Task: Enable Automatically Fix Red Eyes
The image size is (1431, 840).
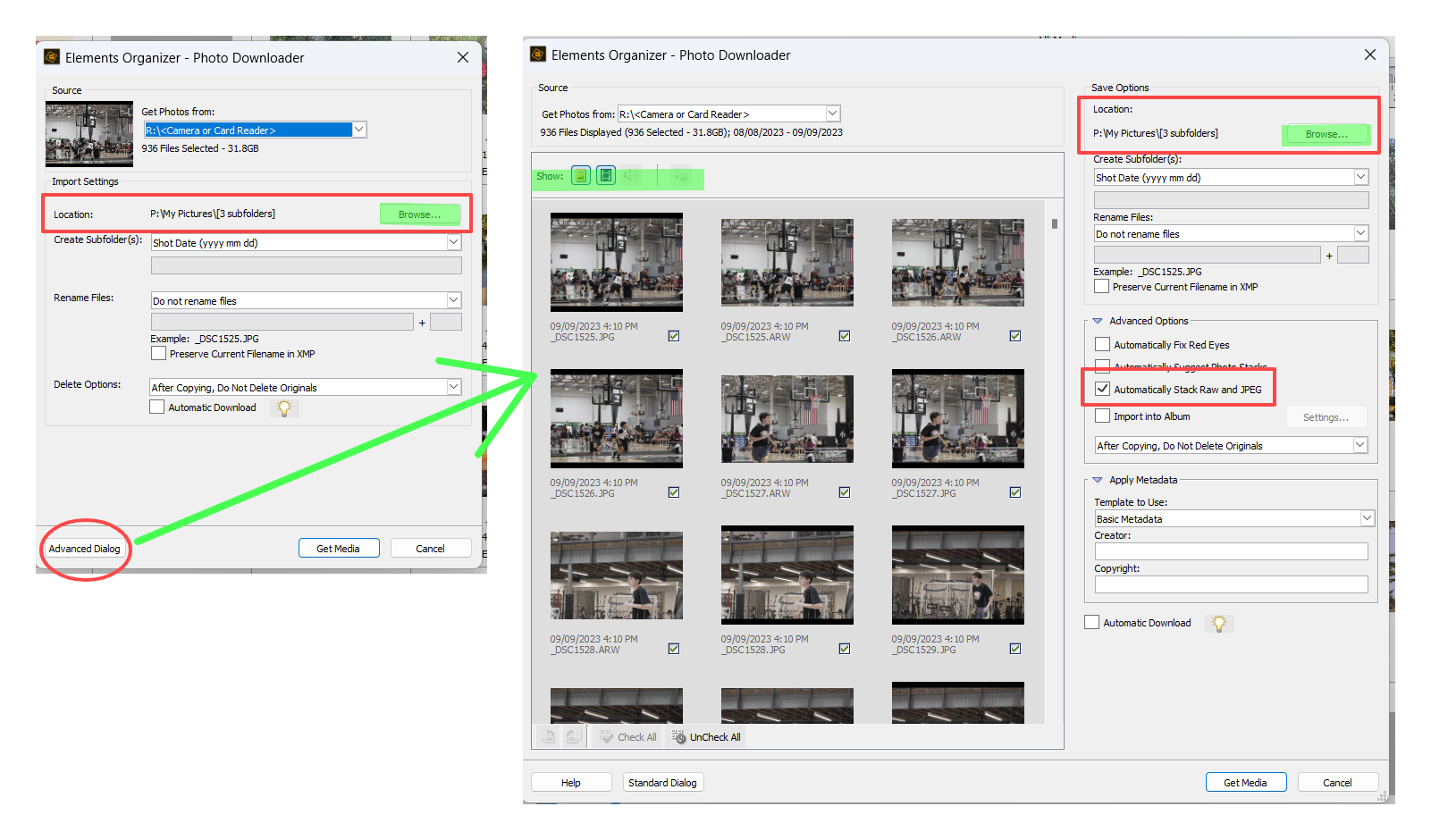Action: coord(1102,344)
